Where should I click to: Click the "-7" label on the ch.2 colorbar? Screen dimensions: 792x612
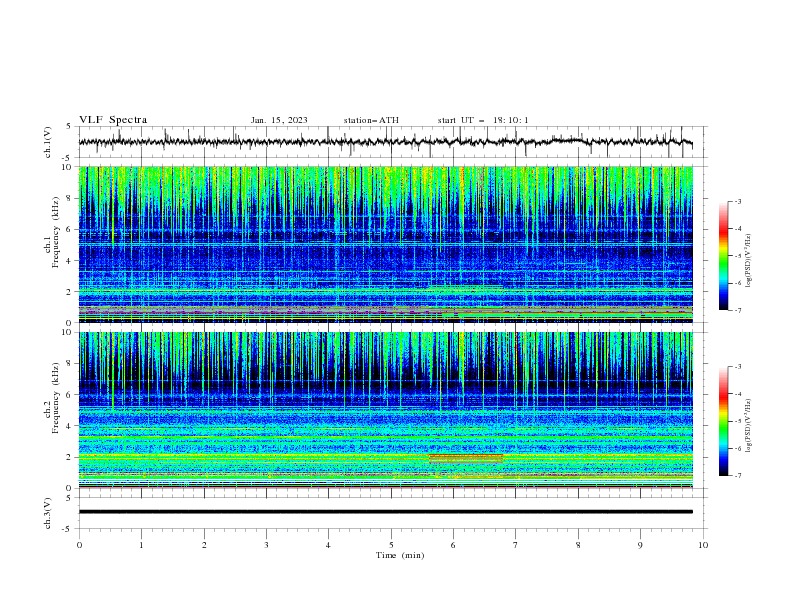(x=737, y=476)
